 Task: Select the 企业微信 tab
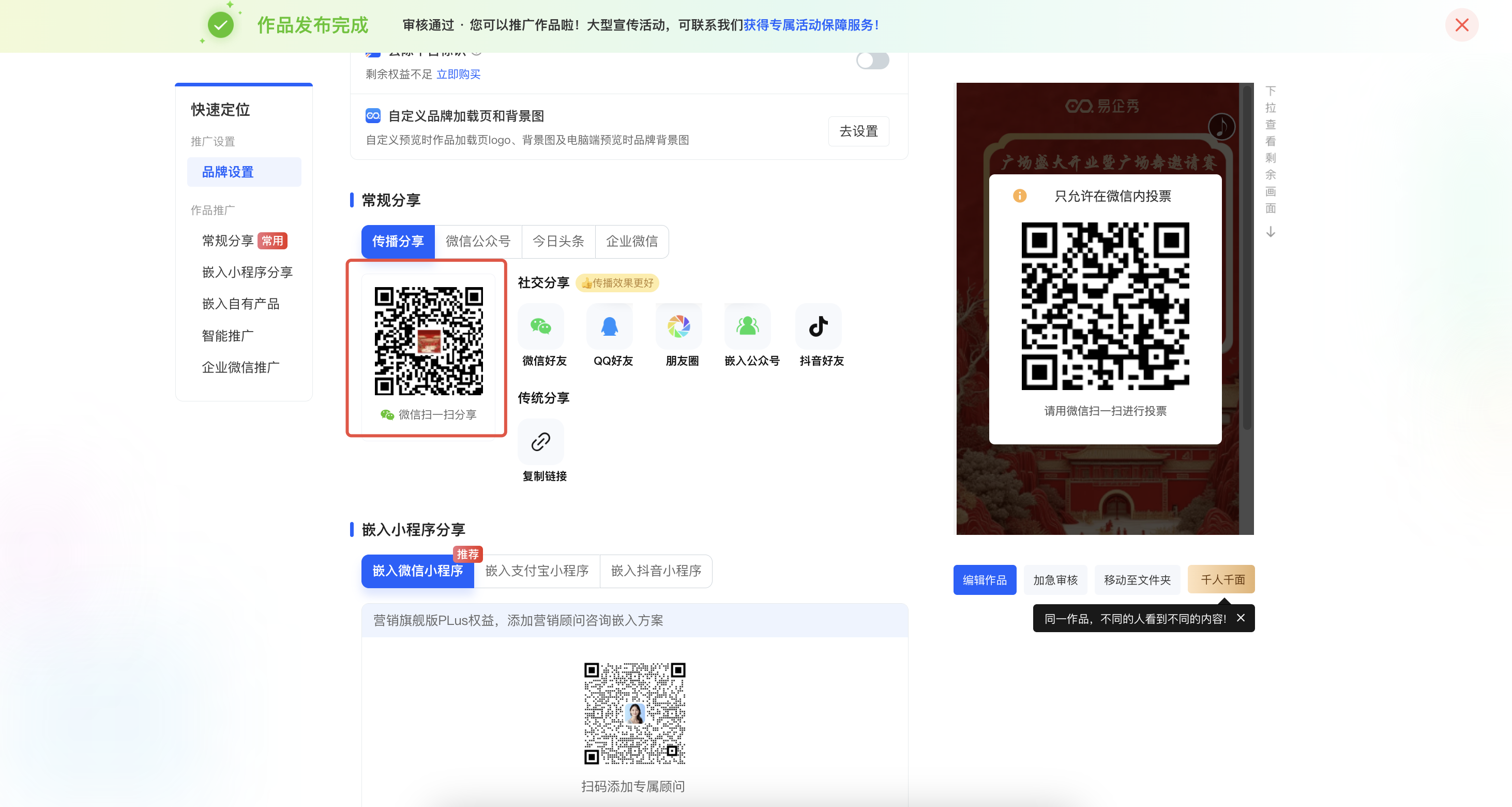(631, 242)
